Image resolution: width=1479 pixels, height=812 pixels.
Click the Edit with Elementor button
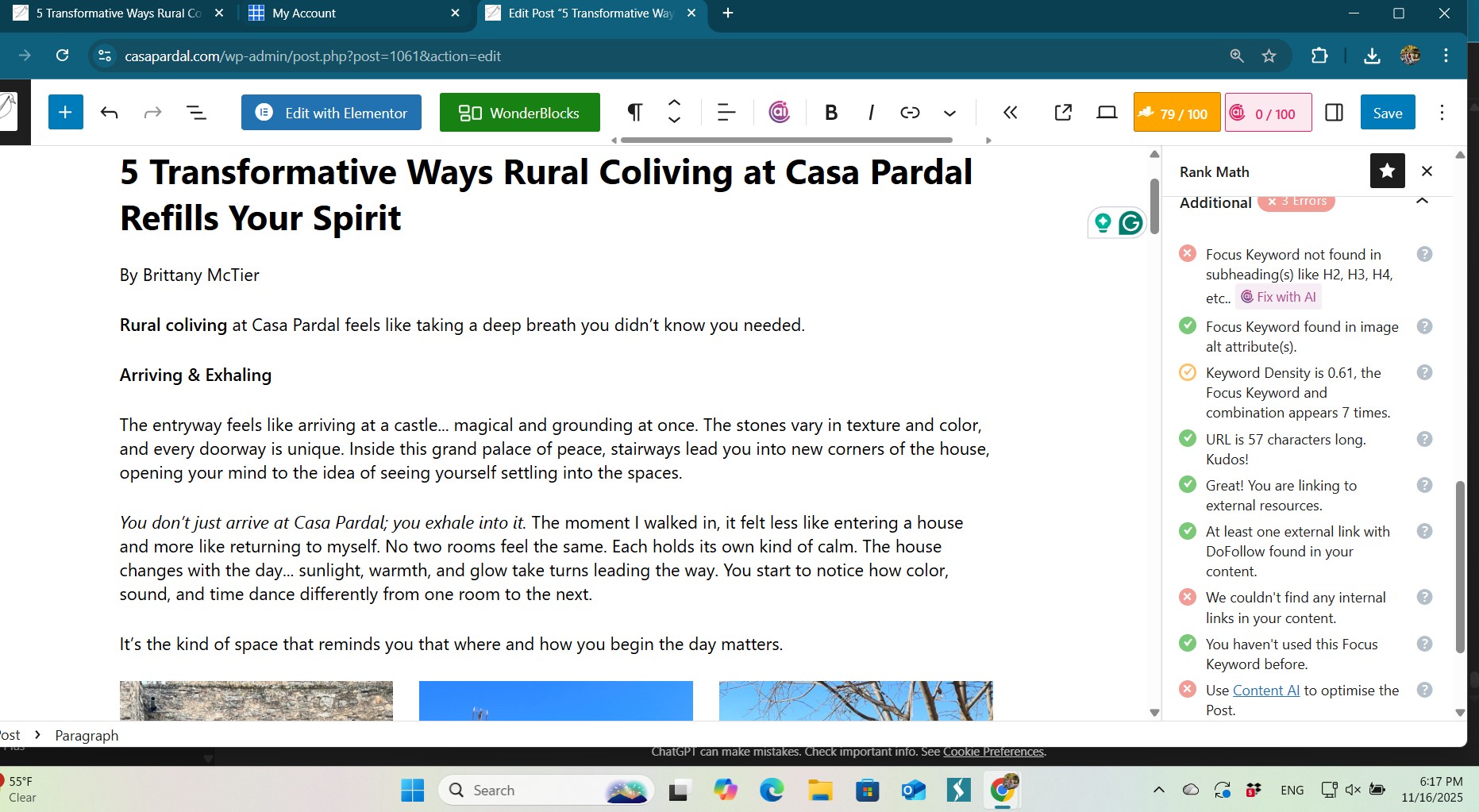coord(331,113)
